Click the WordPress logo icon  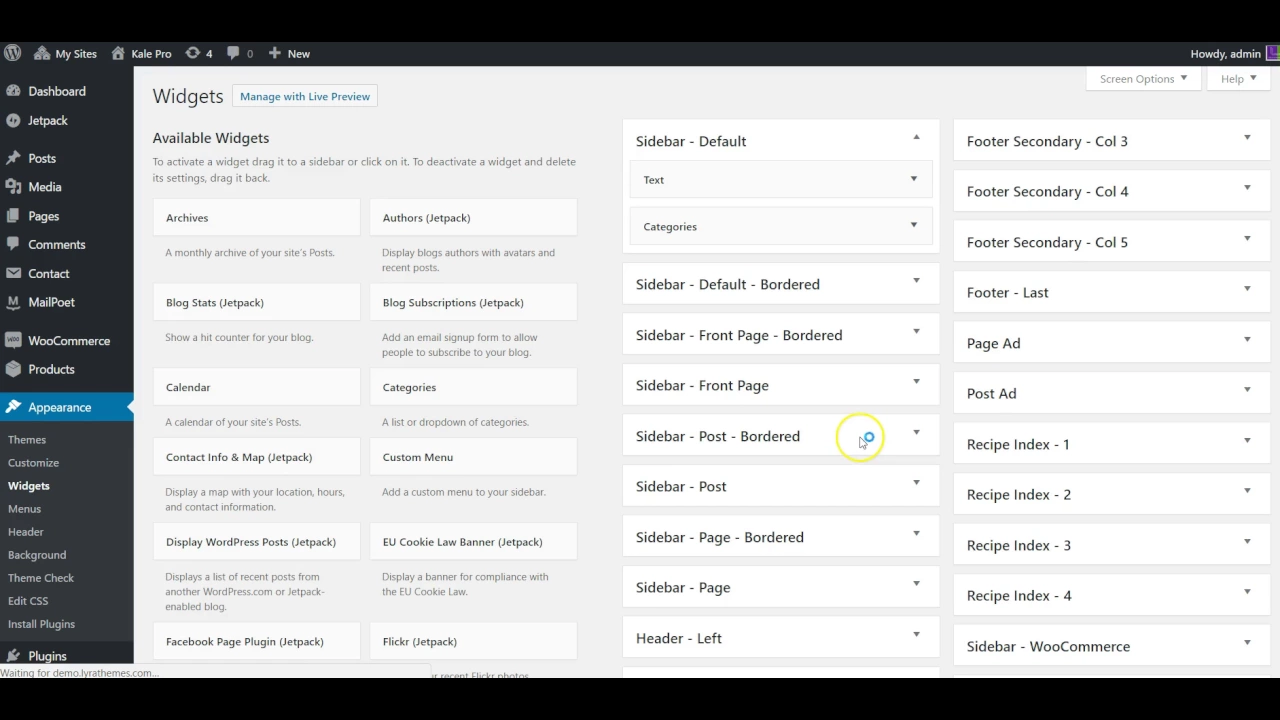point(13,53)
